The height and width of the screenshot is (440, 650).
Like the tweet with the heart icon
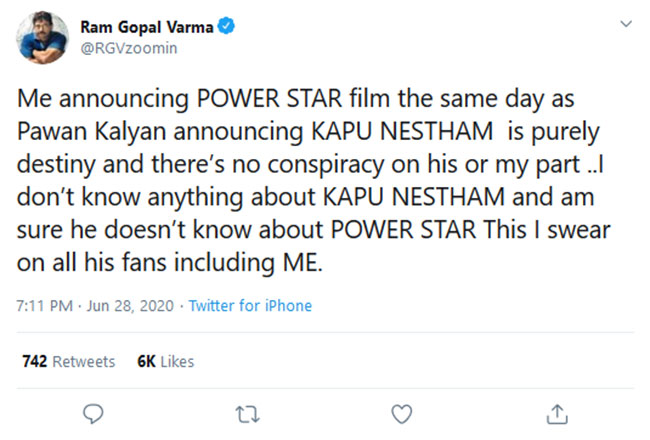click(402, 413)
